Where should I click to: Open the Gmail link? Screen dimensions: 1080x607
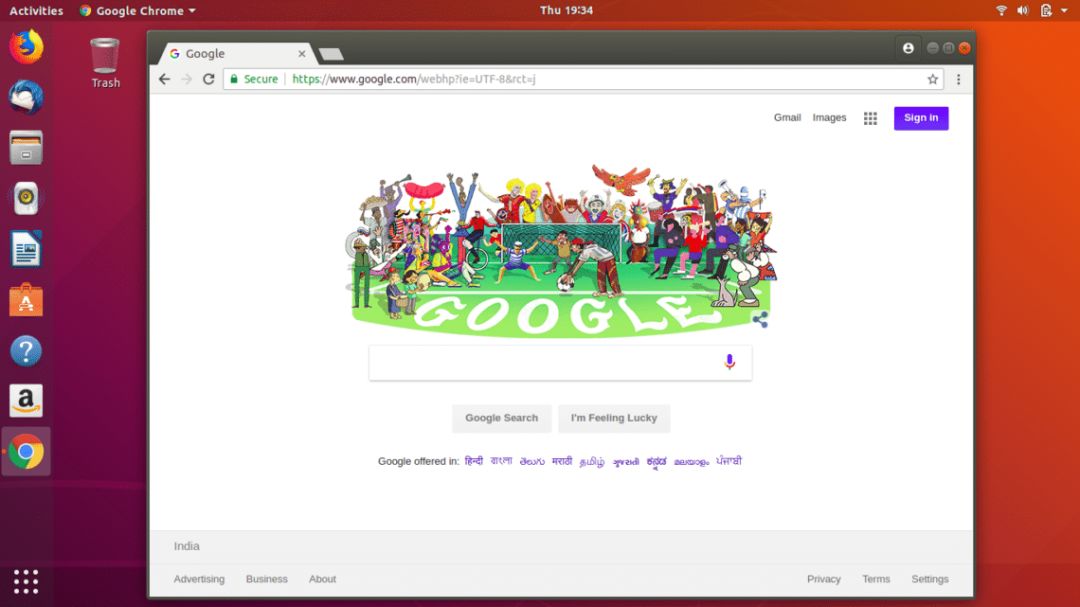[787, 118]
